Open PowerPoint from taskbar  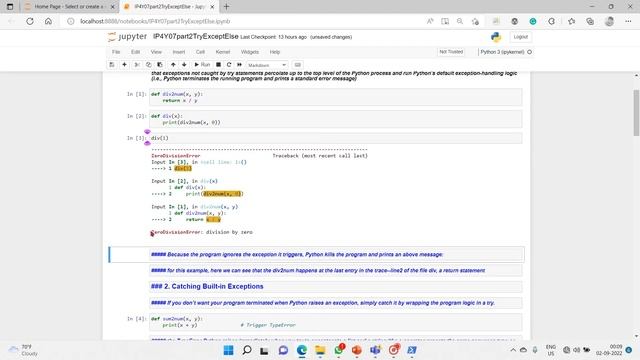point(357,350)
